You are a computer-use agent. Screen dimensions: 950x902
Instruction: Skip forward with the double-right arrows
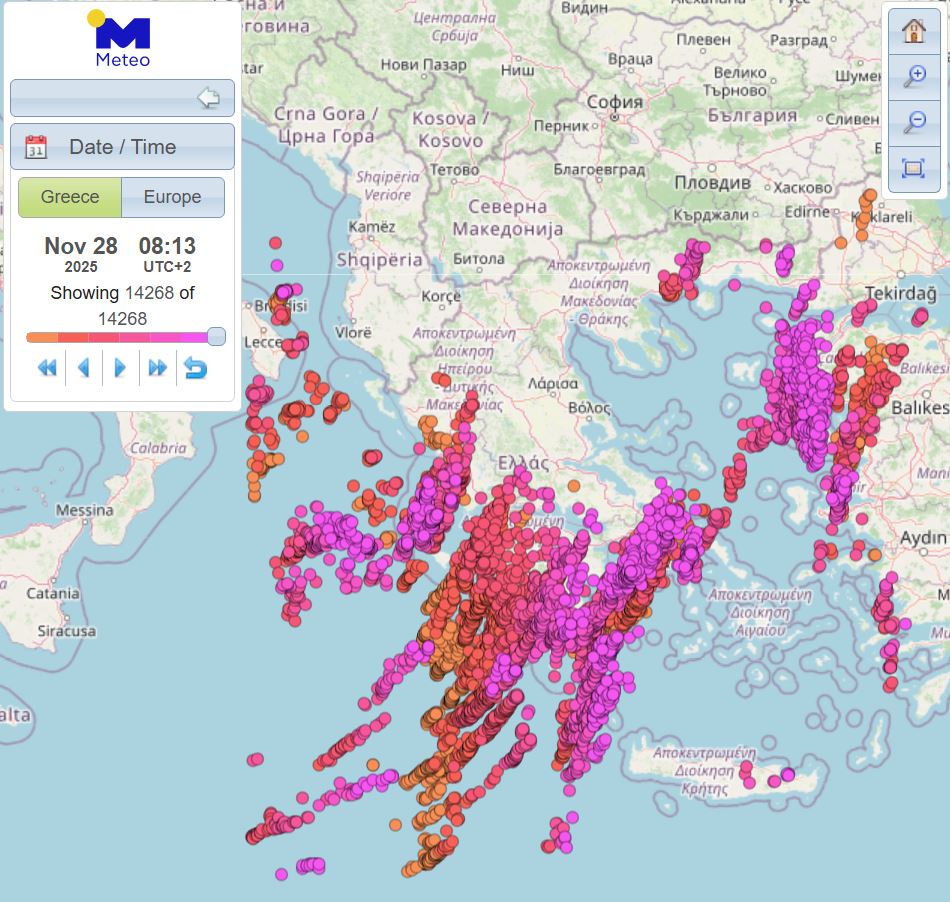tap(157, 368)
